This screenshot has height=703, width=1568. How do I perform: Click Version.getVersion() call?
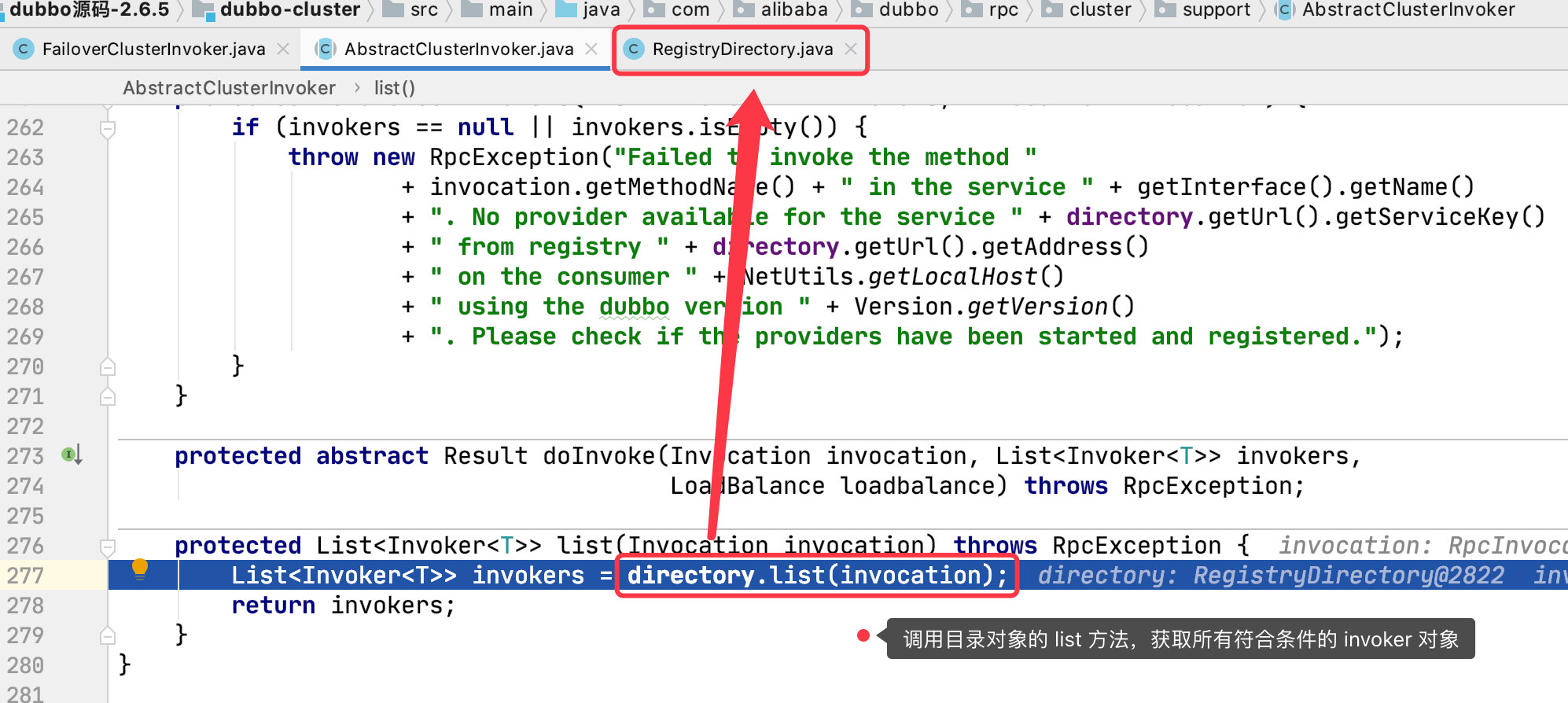(x=994, y=307)
